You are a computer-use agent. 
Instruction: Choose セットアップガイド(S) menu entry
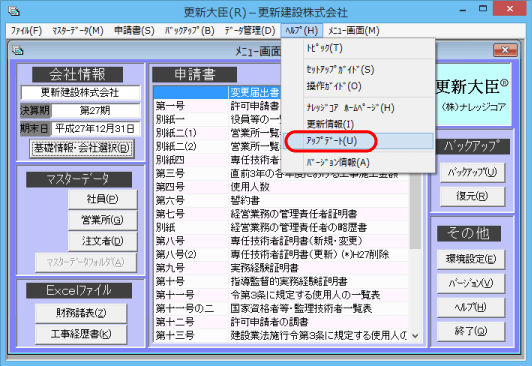click(x=358, y=70)
